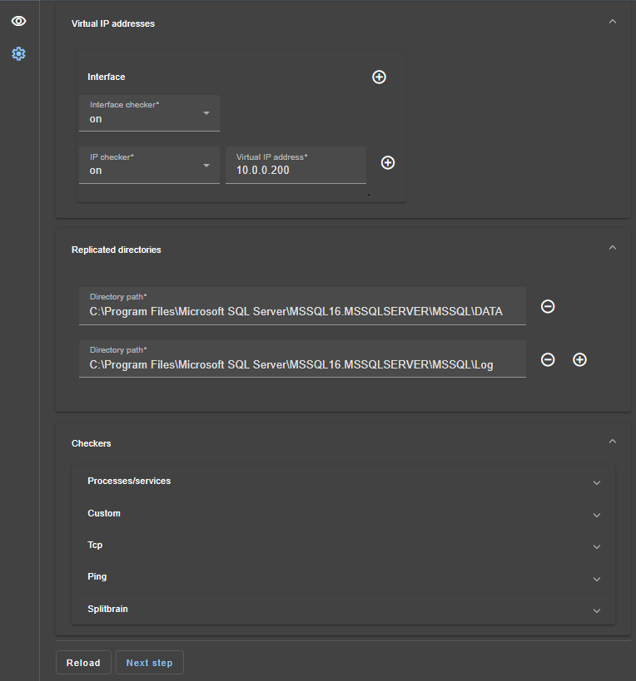This screenshot has height=681, width=636.
Task: Expand the Splitbrain checker panel
Action: 596,610
